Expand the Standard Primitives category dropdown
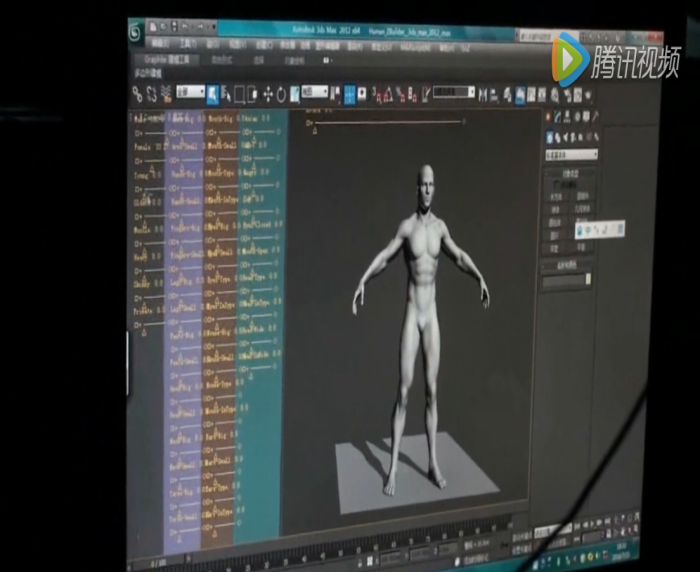 click(x=572, y=154)
